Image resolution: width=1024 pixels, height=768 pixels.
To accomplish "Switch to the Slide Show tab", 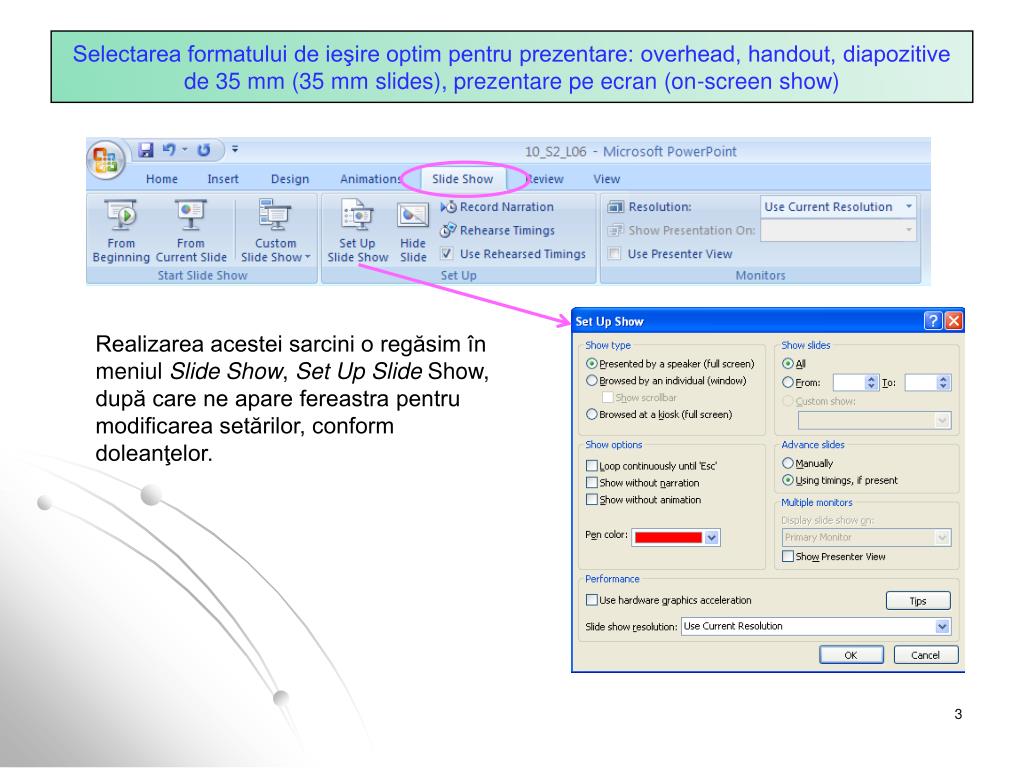I will [x=462, y=179].
